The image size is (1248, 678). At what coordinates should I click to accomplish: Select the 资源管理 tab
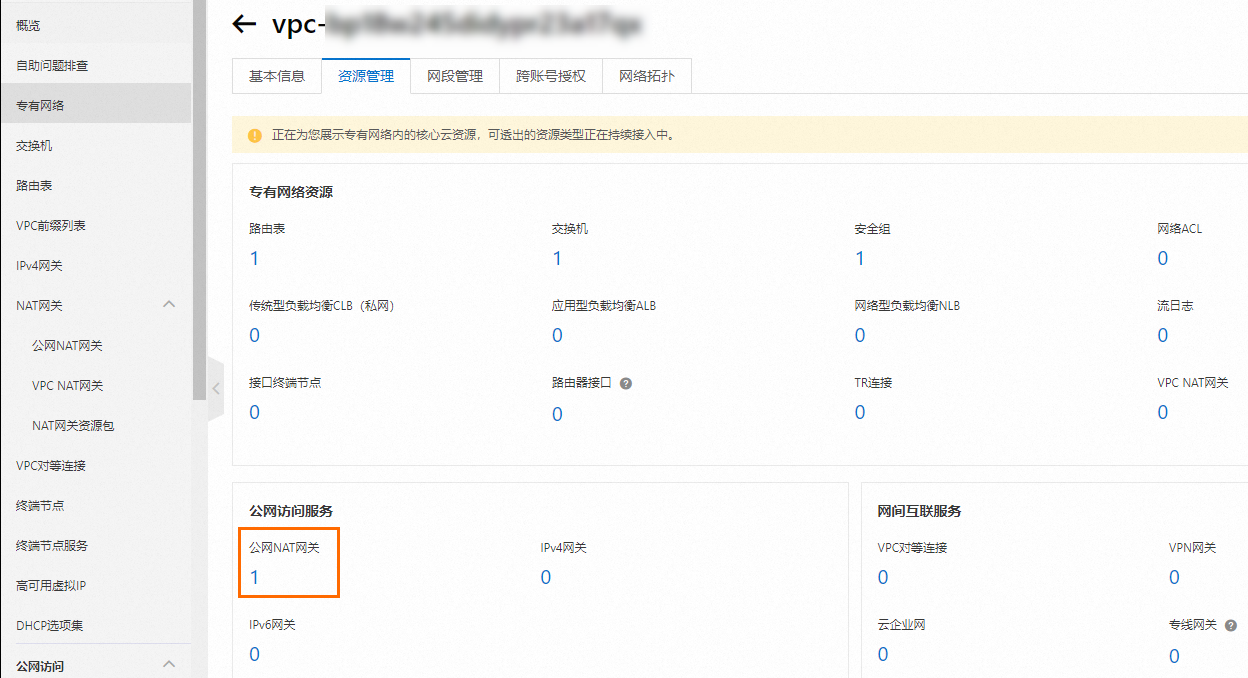[x=366, y=76]
